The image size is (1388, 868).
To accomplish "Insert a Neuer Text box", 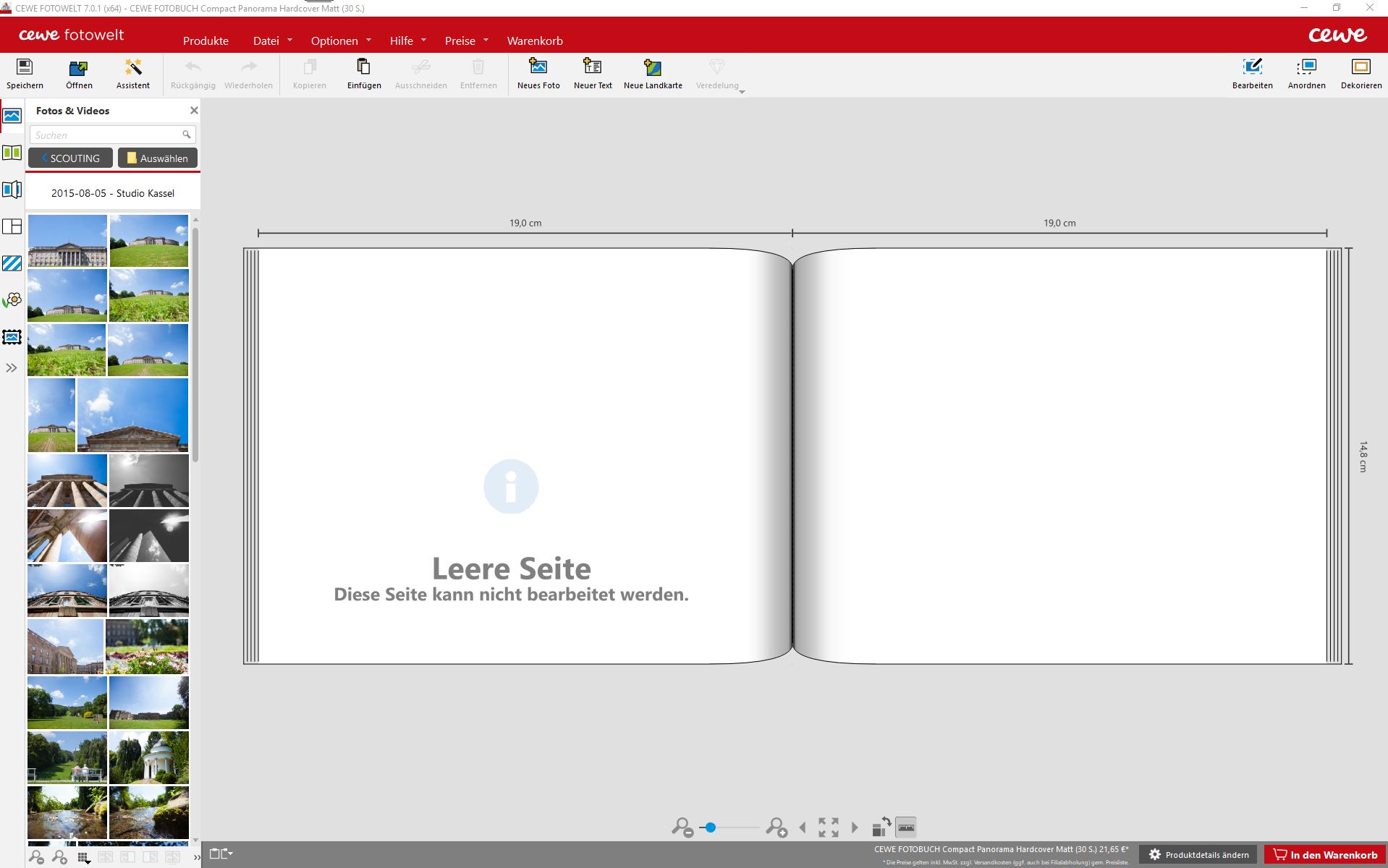I will point(592,68).
